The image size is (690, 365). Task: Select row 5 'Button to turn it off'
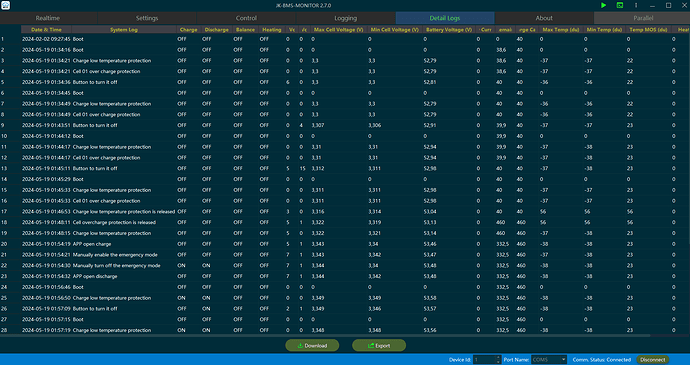tap(345, 82)
